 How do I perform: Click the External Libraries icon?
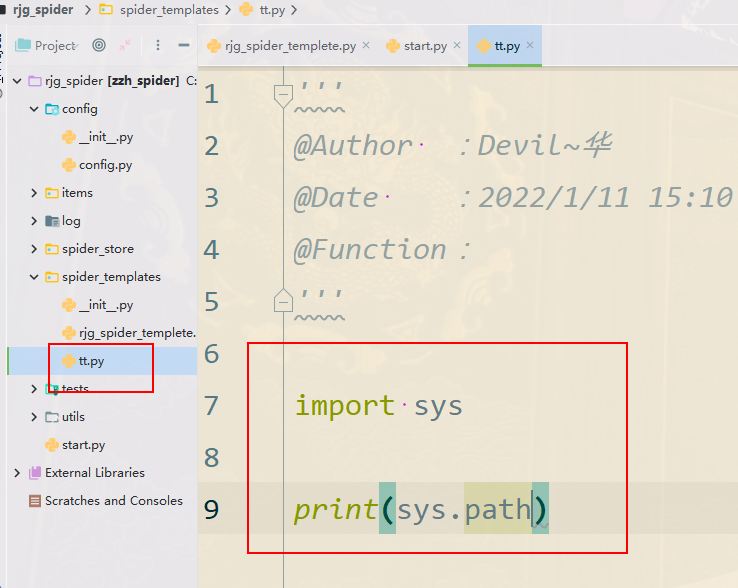(x=35, y=473)
